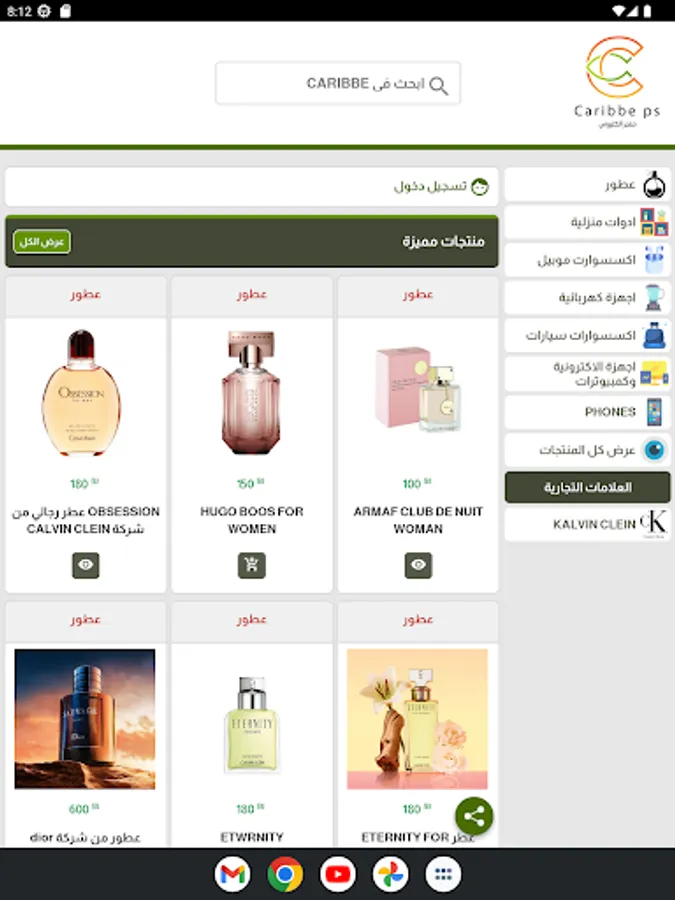
Task: Open Gmail from the dock
Action: 232,874
